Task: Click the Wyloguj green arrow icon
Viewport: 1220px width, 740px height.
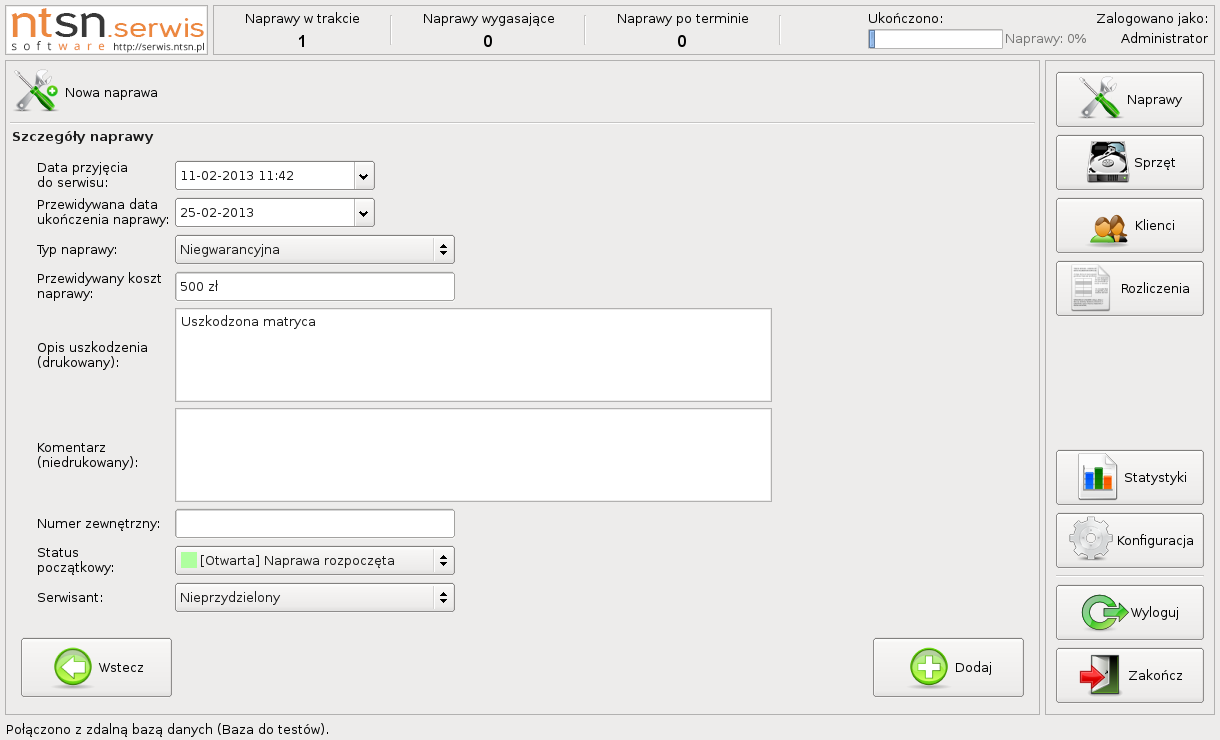Action: [x=1105, y=612]
